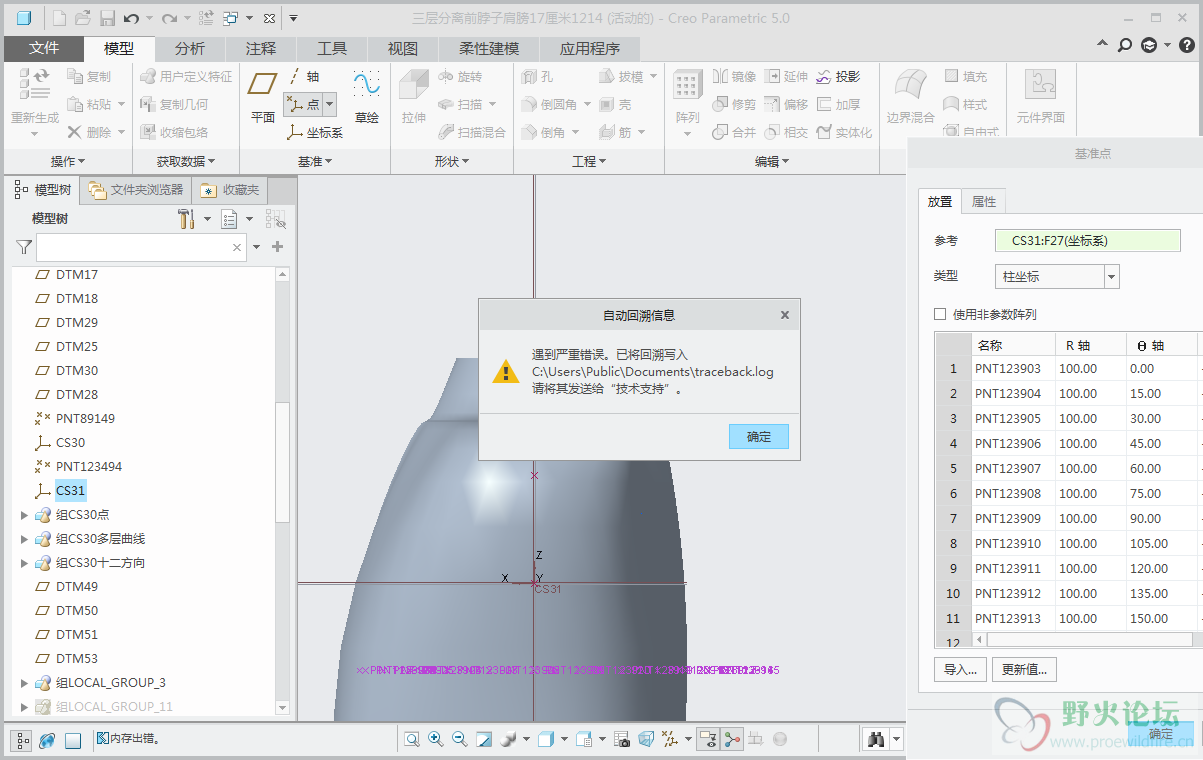Click the View Manager camera icon

point(622,739)
